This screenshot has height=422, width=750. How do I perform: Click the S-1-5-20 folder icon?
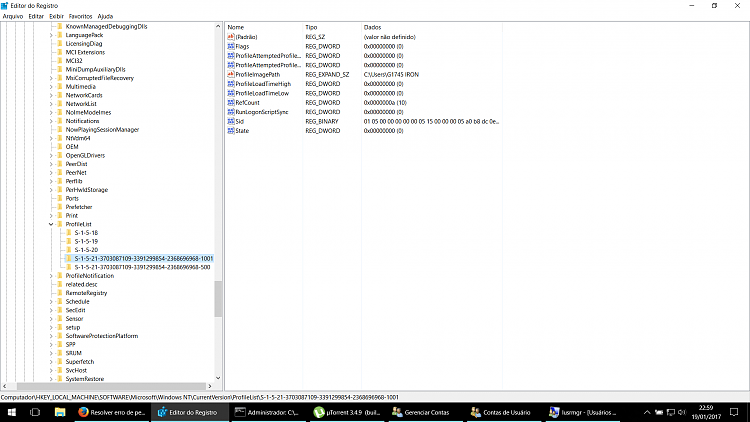coord(69,250)
